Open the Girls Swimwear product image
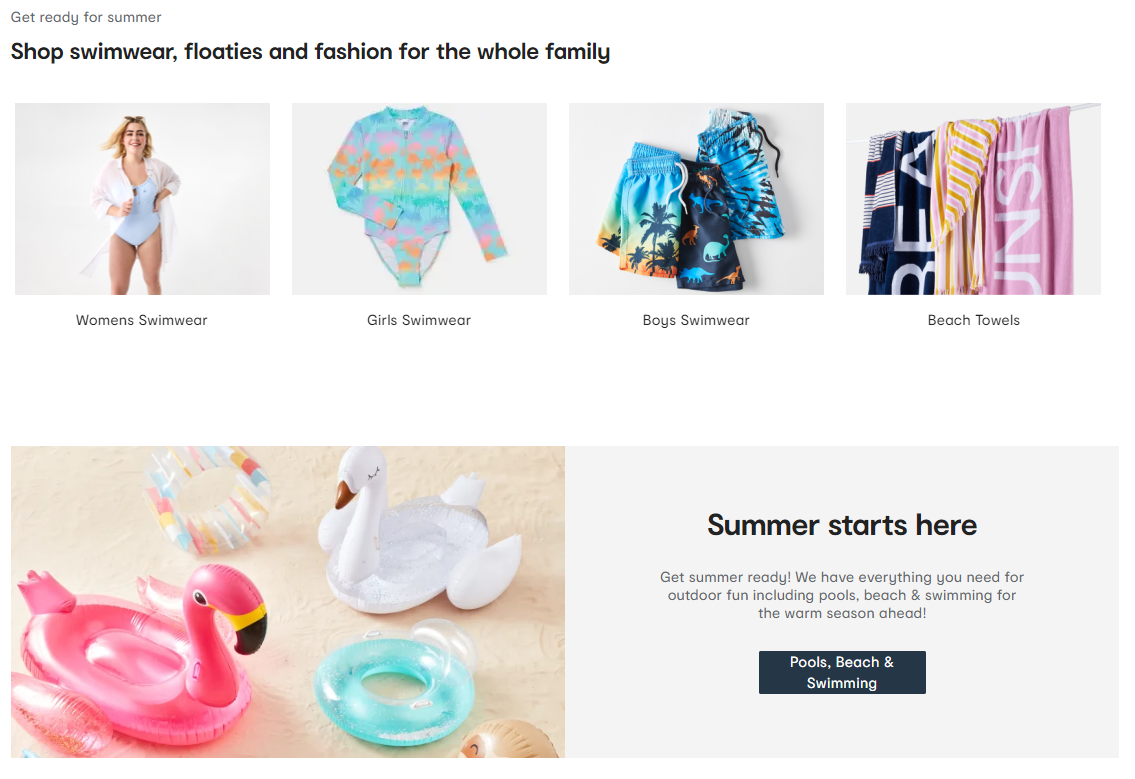Screen dimensions: 1135x779 click(419, 198)
